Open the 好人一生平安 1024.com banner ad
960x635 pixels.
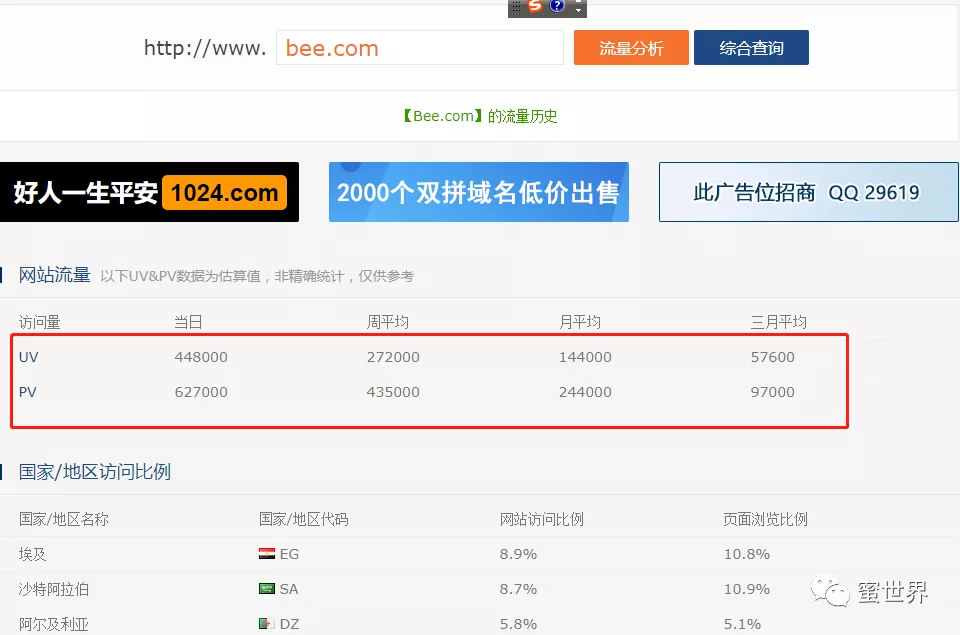click(x=149, y=192)
